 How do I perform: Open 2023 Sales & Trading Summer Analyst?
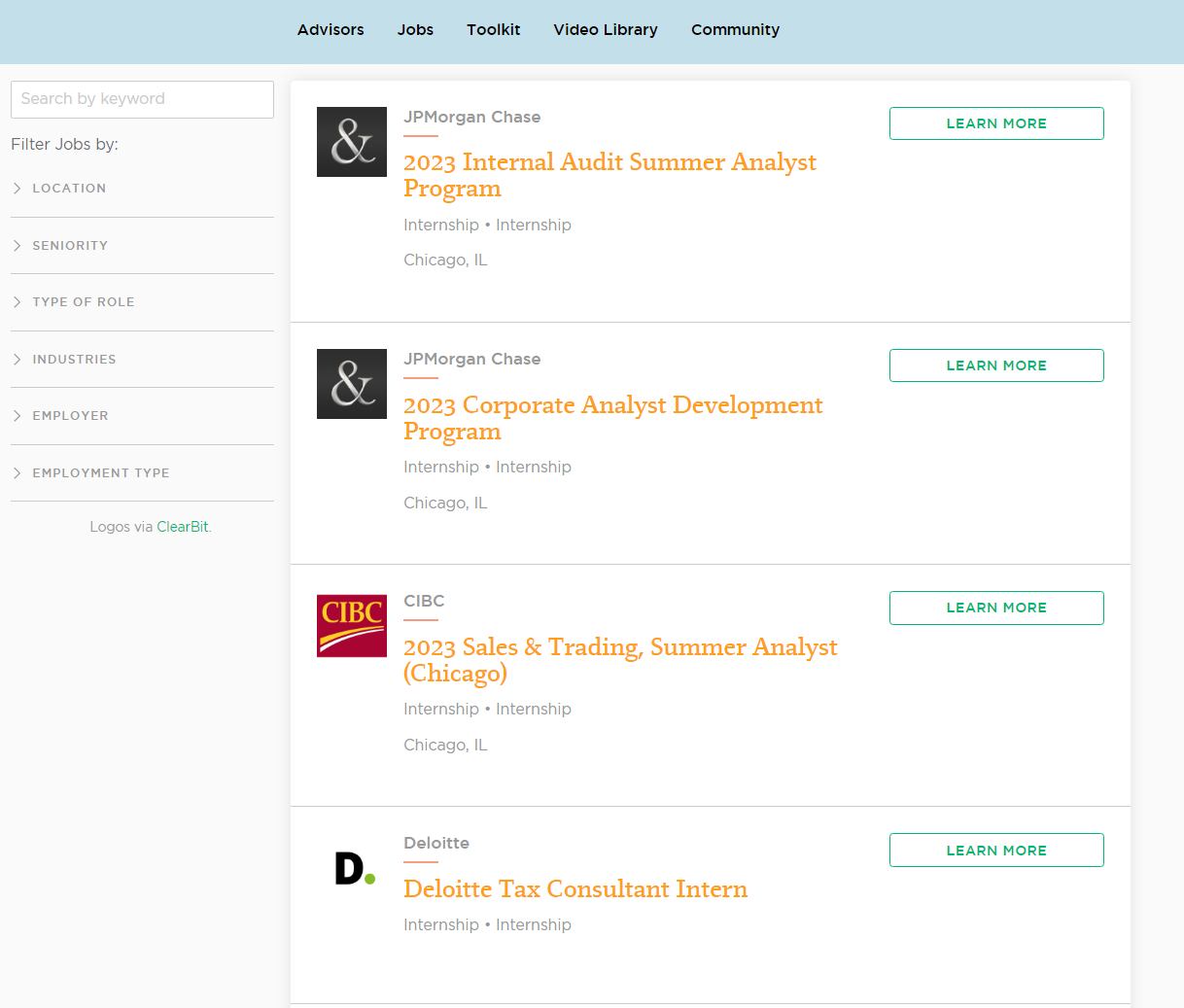pos(620,660)
